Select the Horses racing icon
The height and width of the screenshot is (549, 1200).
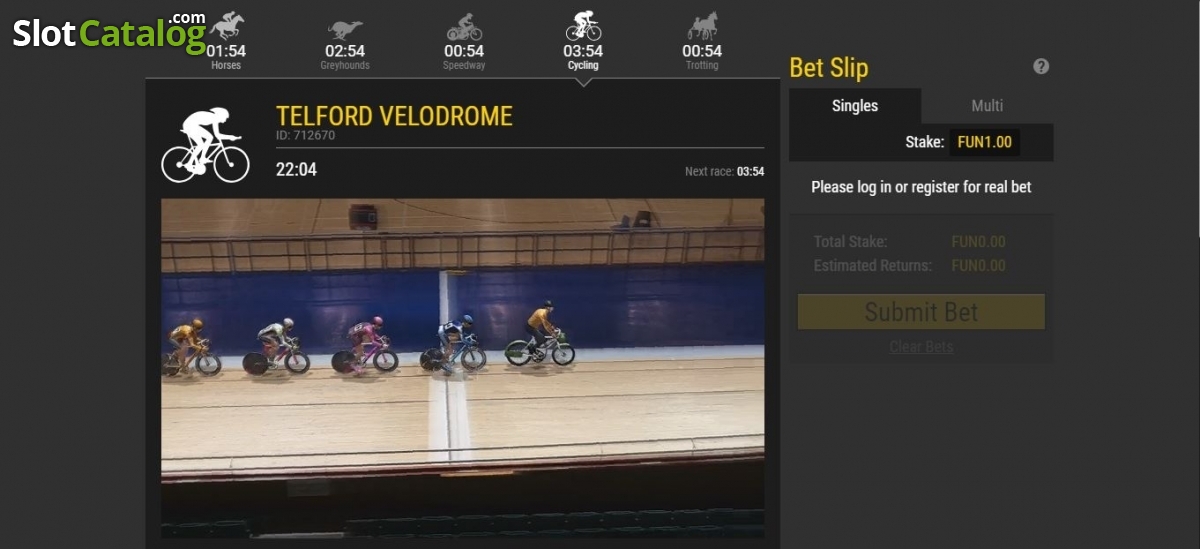(226, 26)
